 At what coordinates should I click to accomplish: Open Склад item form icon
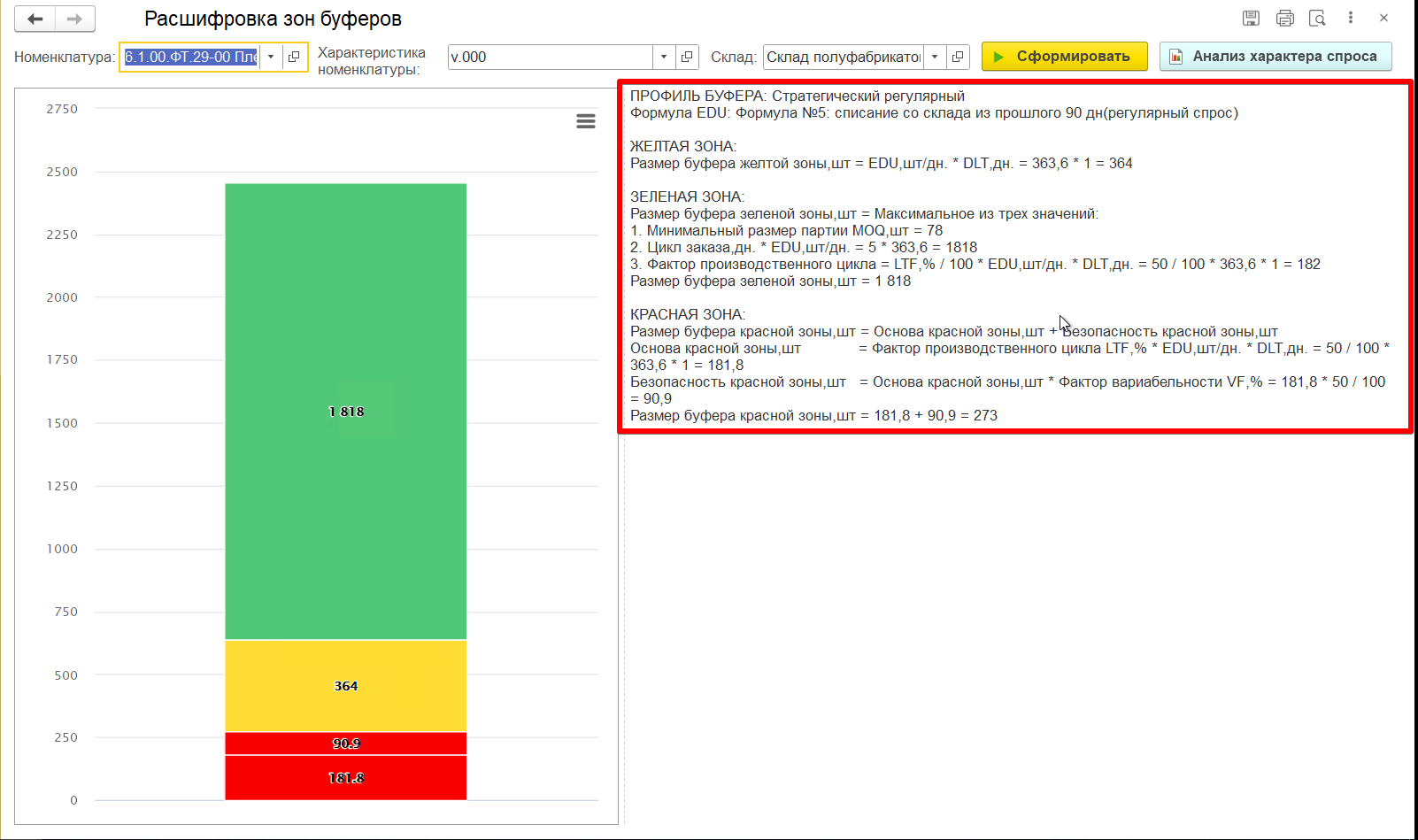(x=958, y=57)
